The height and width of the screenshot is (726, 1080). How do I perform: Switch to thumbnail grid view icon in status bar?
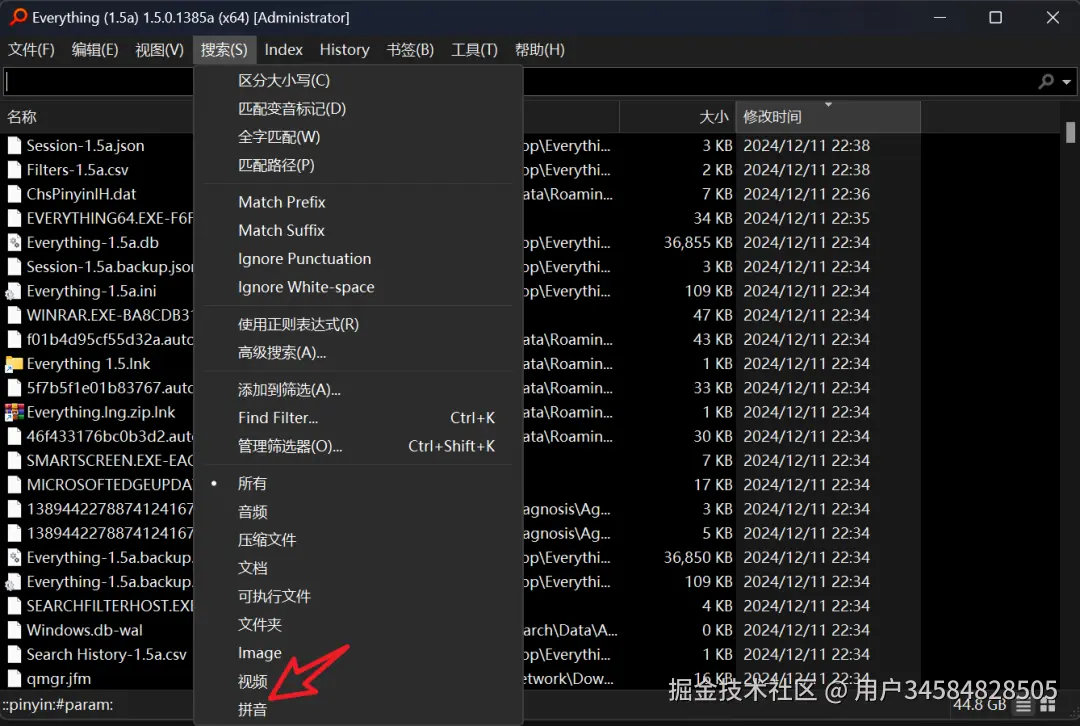tap(1048, 705)
